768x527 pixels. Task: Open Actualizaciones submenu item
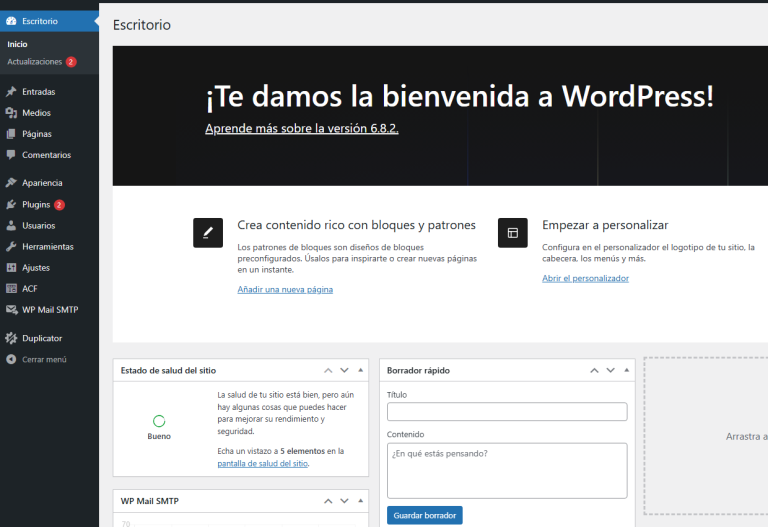(34, 62)
